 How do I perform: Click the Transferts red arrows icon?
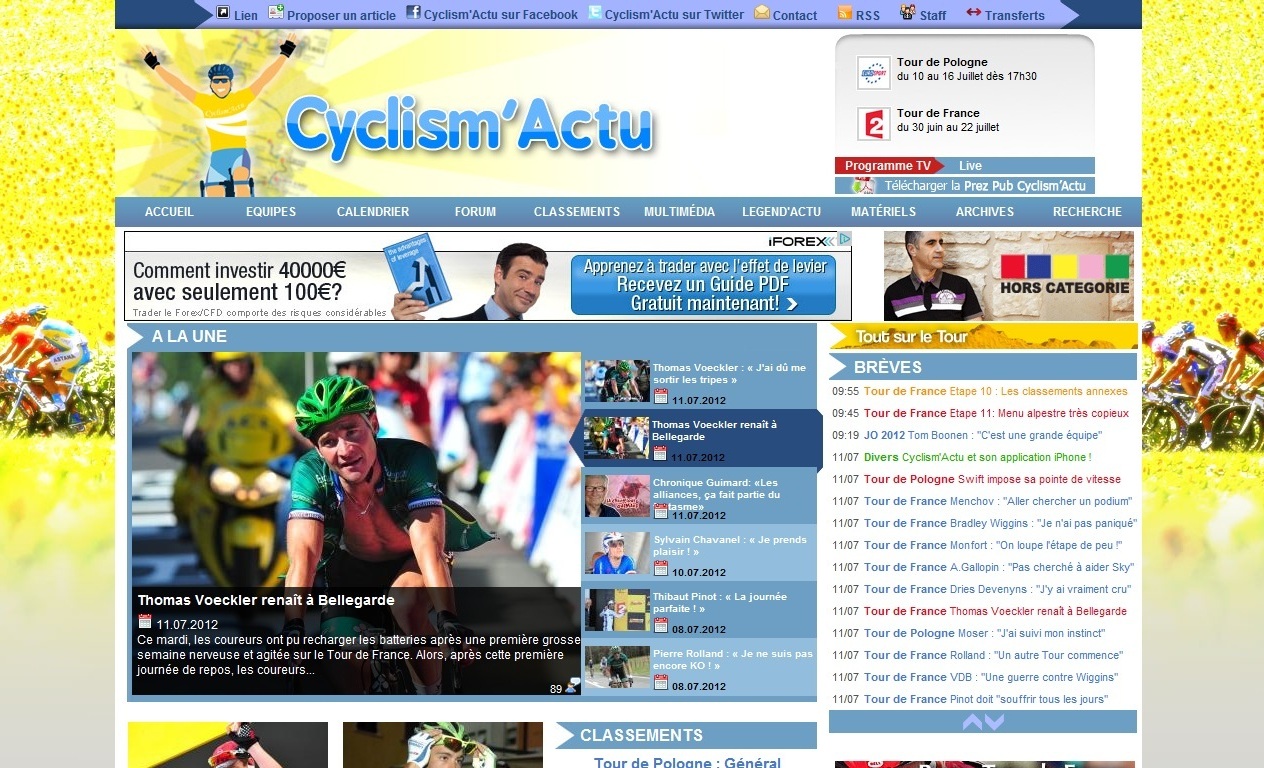tap(974, 13)
